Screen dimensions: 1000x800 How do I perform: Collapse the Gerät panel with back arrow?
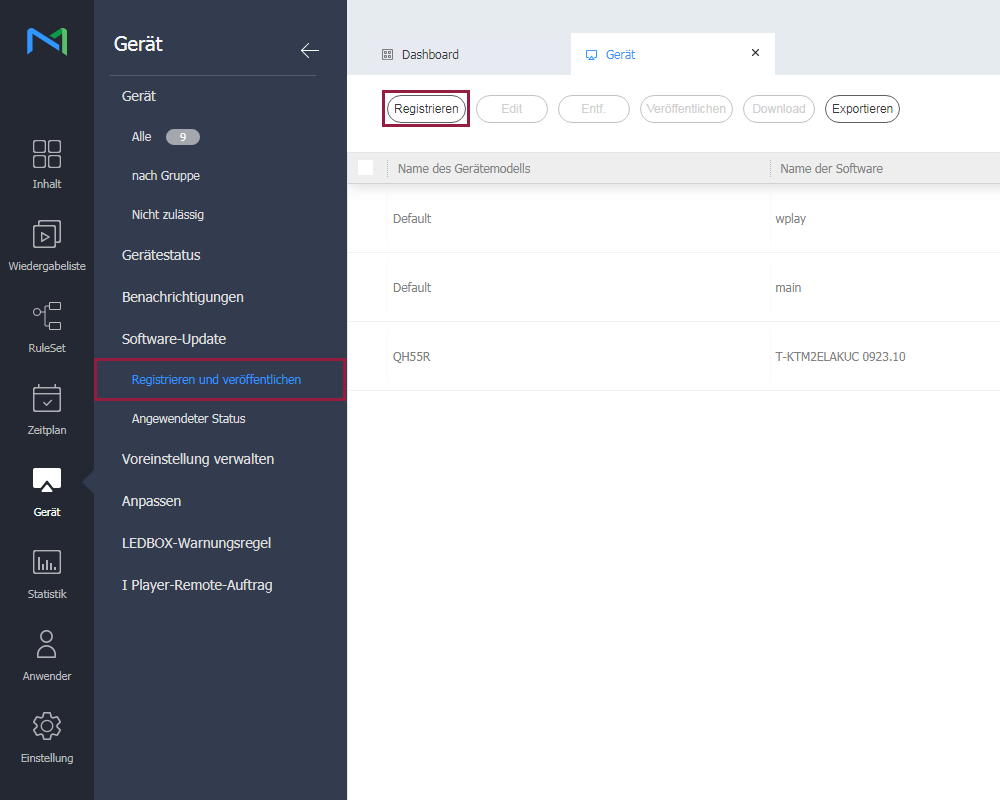pyautogui.click(x=310, y=50)
